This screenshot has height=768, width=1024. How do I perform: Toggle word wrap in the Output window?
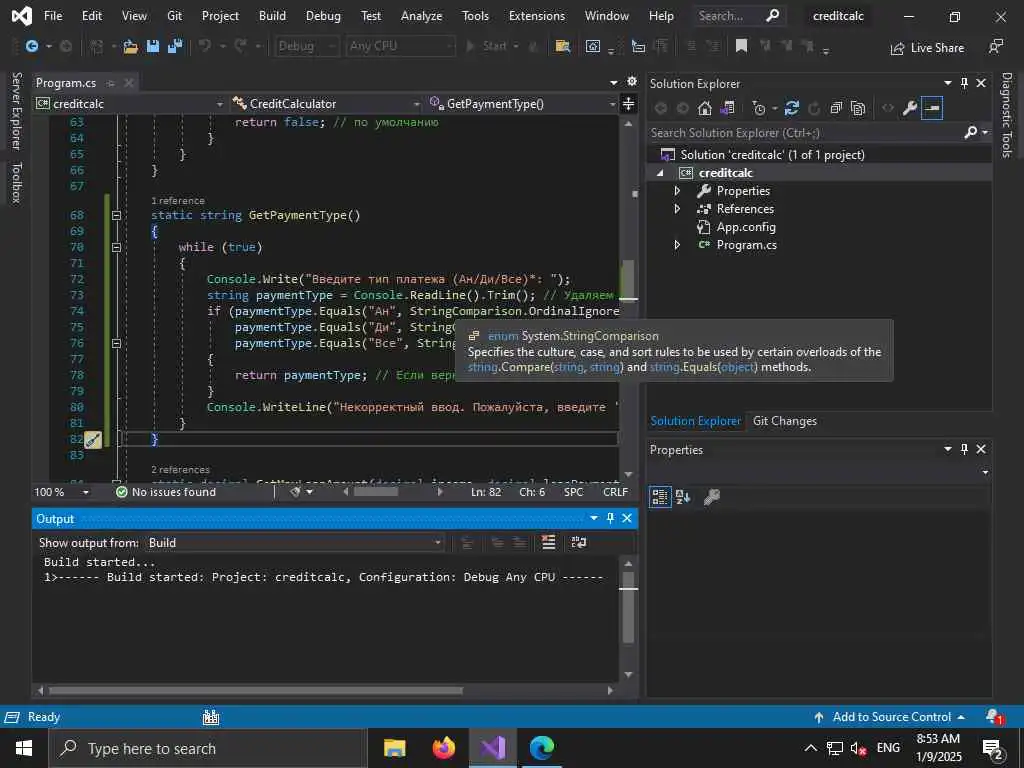coord(579,542)
